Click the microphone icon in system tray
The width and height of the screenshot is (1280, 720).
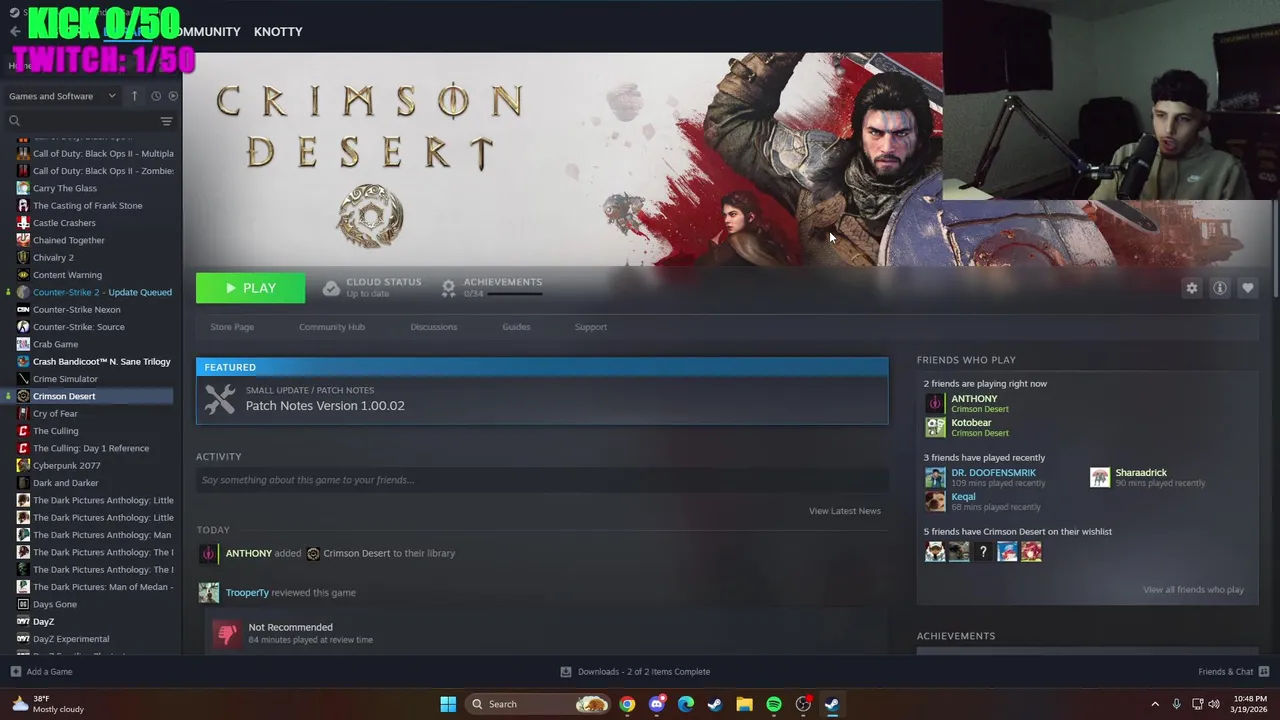(1176, 704)
